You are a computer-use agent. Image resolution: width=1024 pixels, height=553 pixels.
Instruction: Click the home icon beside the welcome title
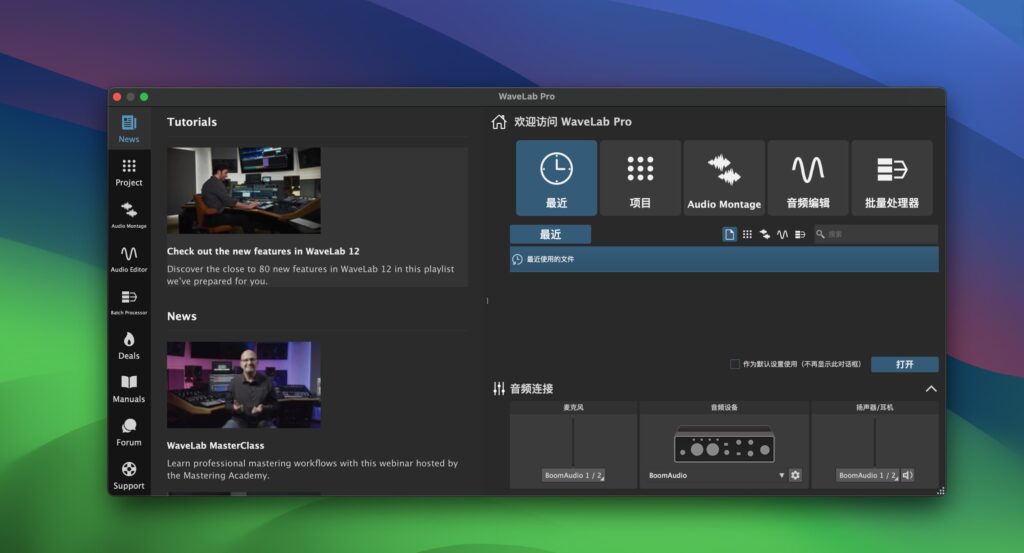point(499,122)
